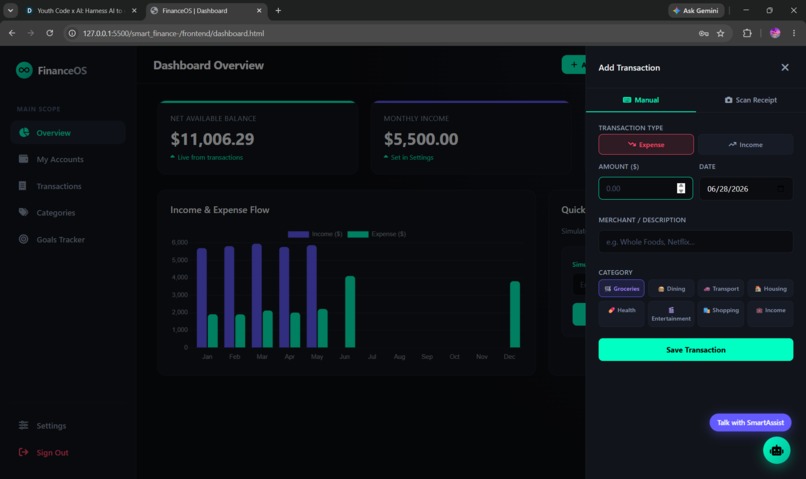
Task: Close the FinanceOS | Dashboard browser tab
Action: [x=259, y=10]
